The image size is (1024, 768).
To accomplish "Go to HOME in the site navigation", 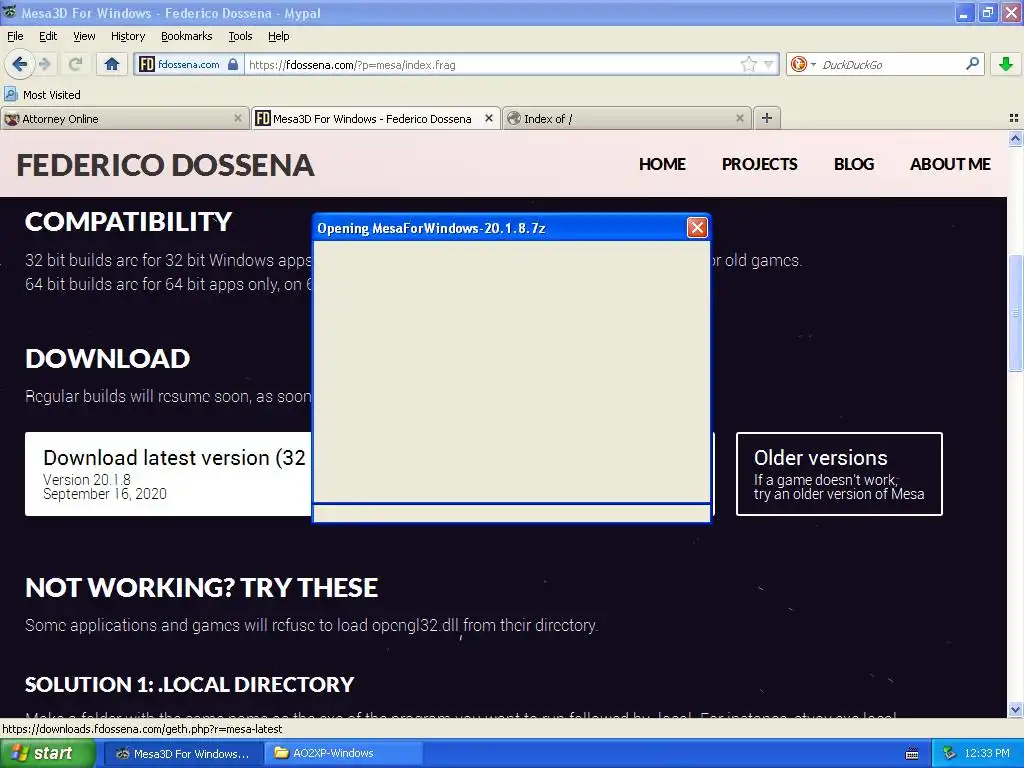I will (x=662, y=164).
